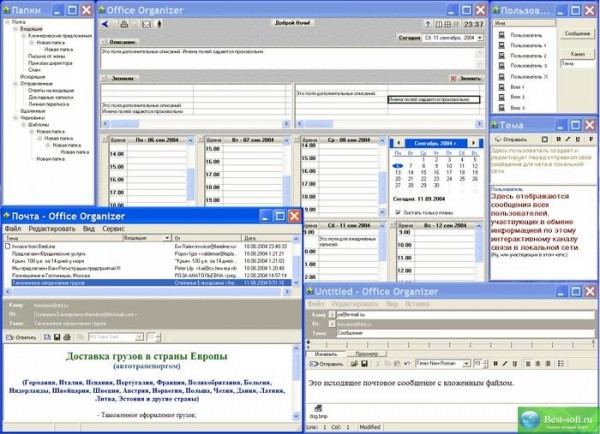Collapse Коммерческие предложения folder node
The image size is (600, 434).
(24, 36)
